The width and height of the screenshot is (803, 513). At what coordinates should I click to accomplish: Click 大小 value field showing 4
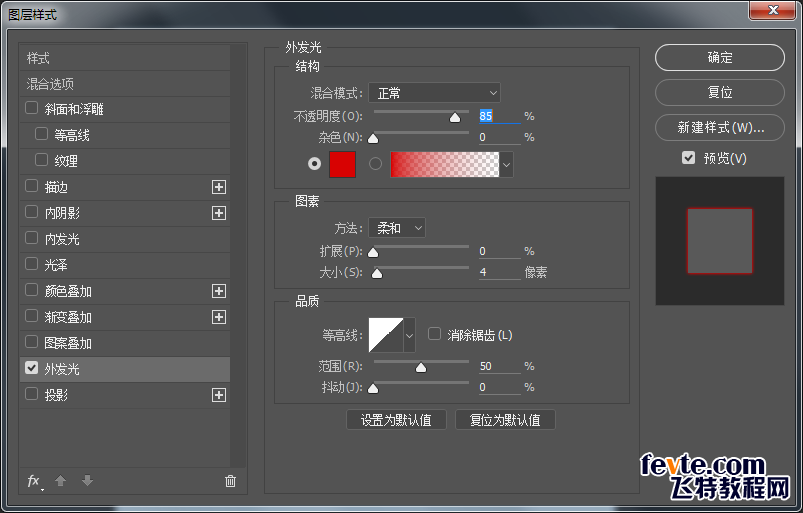499,272
